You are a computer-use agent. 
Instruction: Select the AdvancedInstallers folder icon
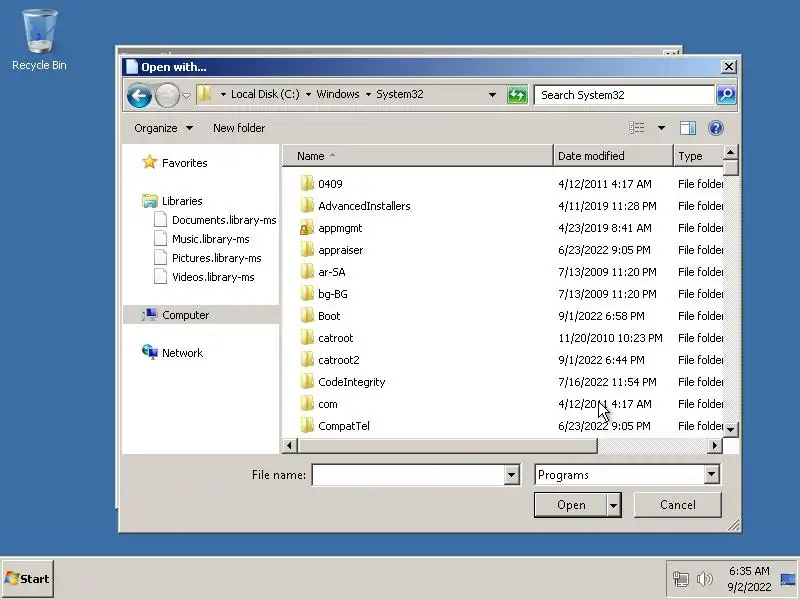pyautogui.click(x=307, y=206)
